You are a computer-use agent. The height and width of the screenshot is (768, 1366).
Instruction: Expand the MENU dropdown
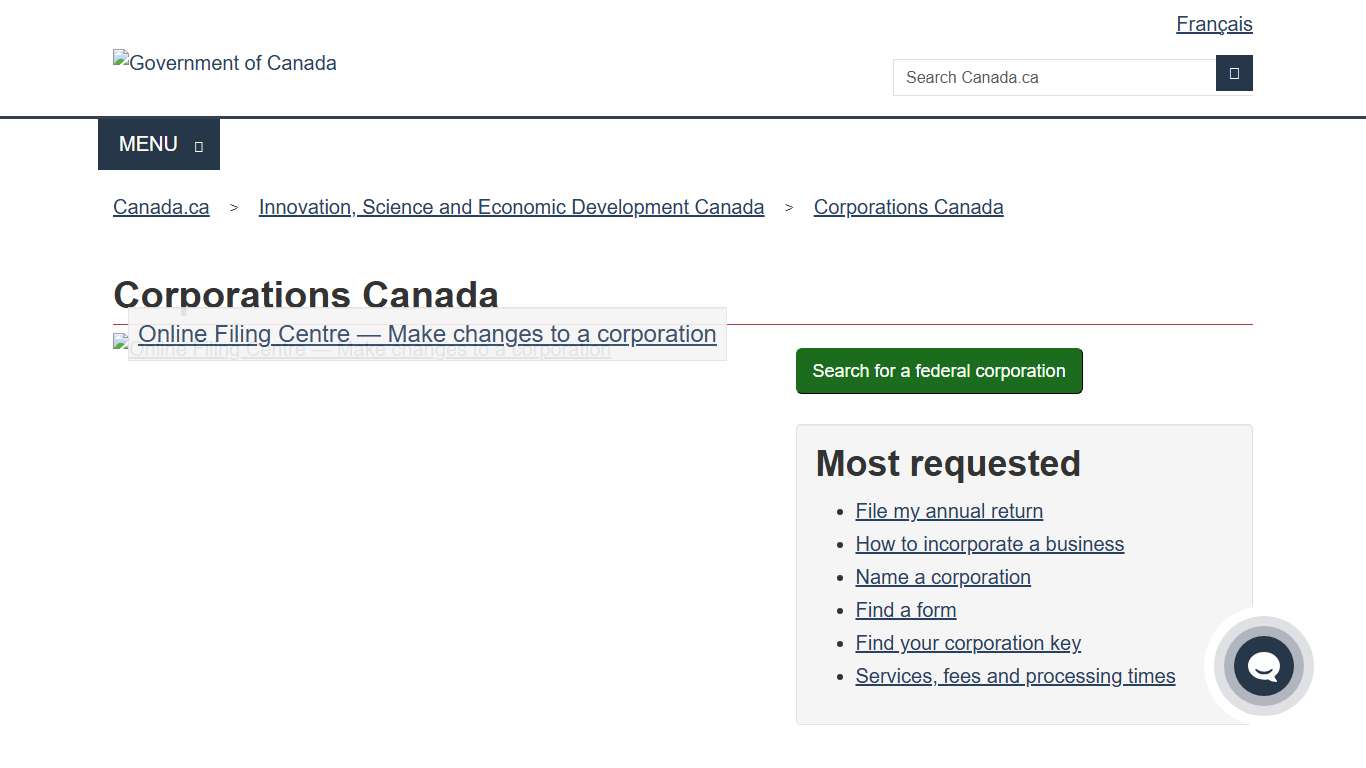pos(158,143)
